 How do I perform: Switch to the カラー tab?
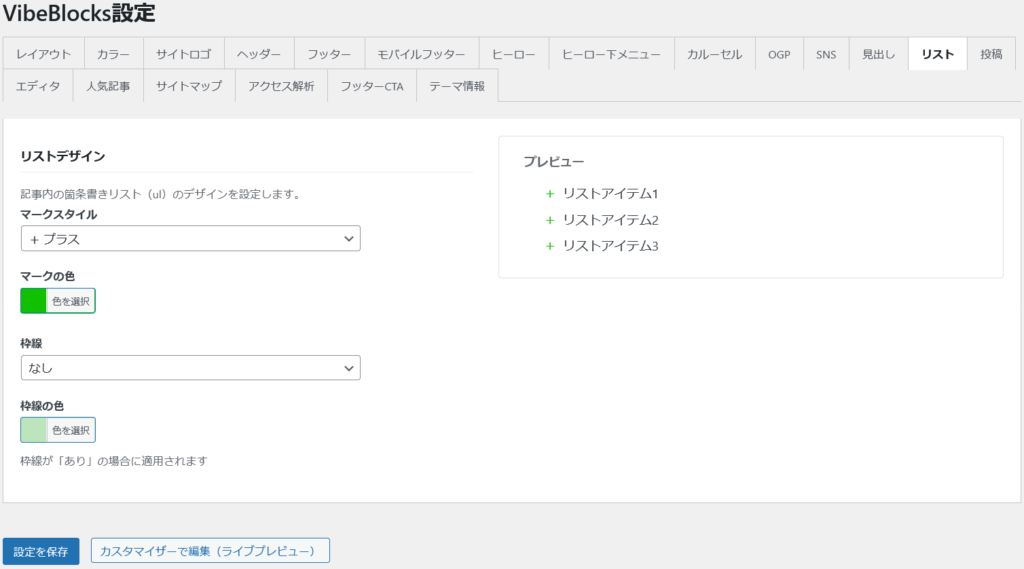(114, 54)
